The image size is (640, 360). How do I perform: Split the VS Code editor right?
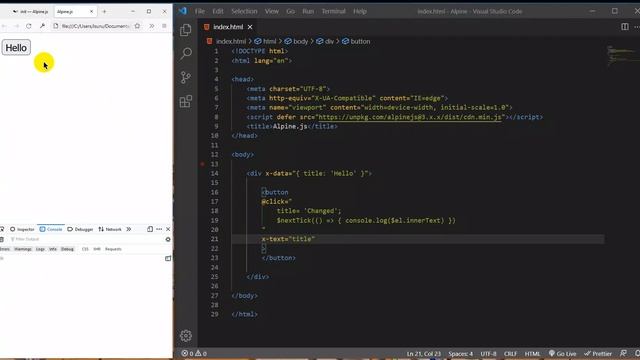click(x=625, y=27)
